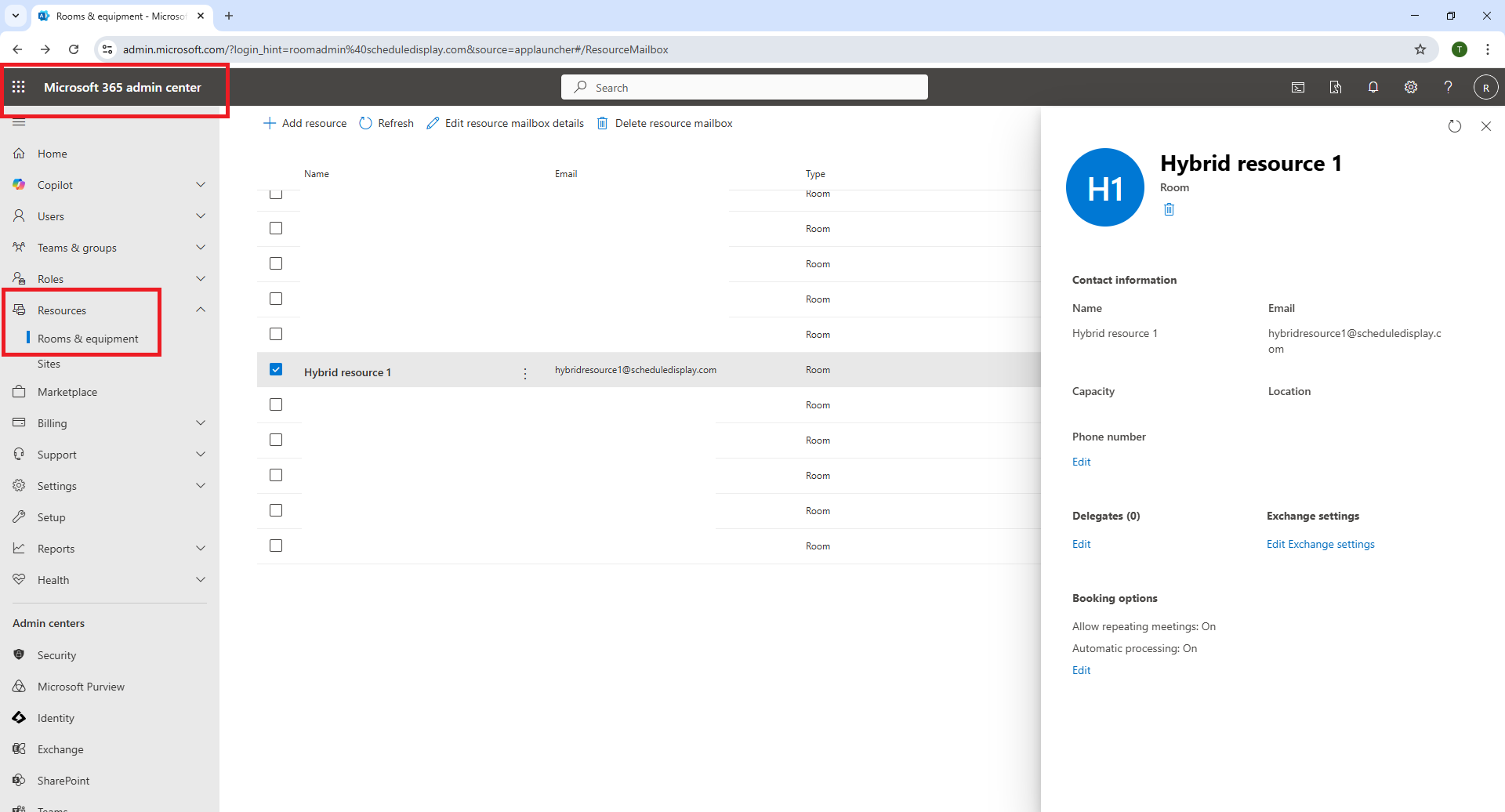Click Edit resource mailbox details
The width and height of the screenshot is (1505, 812).
(x=506, y=123)
